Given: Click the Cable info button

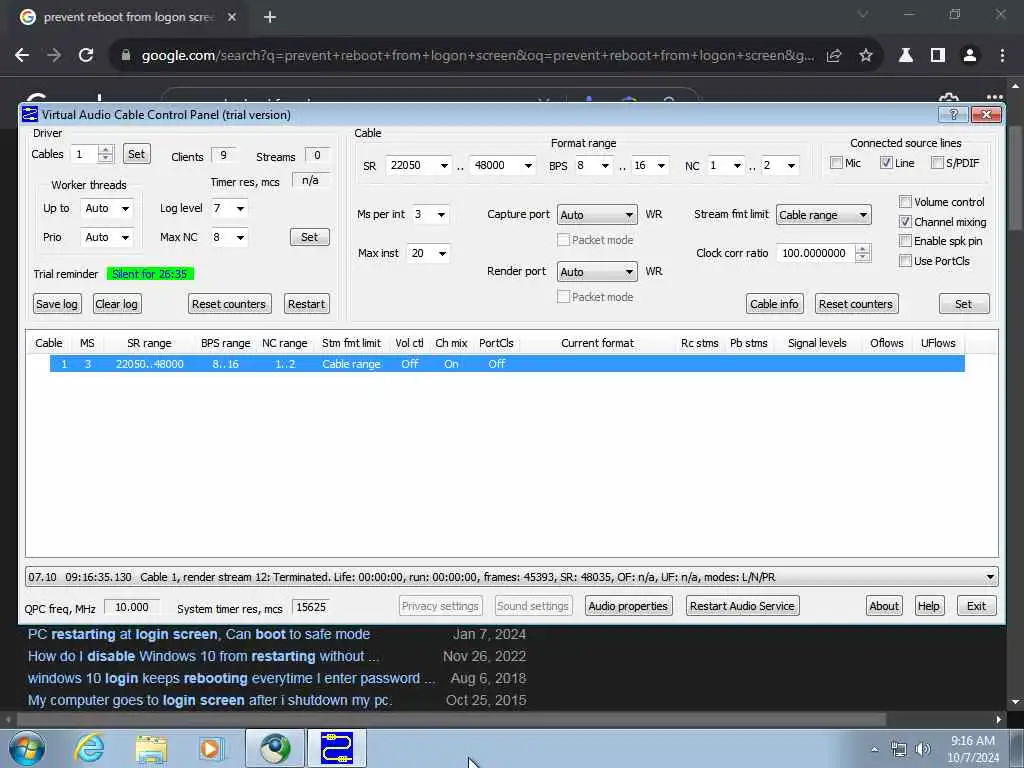Looking at the screenshot, I should (x=774, y=304).
